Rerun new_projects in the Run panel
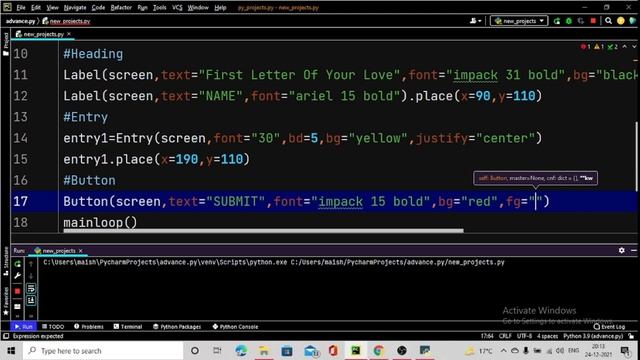Image resolution: width=640 pixels, height=360 pixels. 18,264
